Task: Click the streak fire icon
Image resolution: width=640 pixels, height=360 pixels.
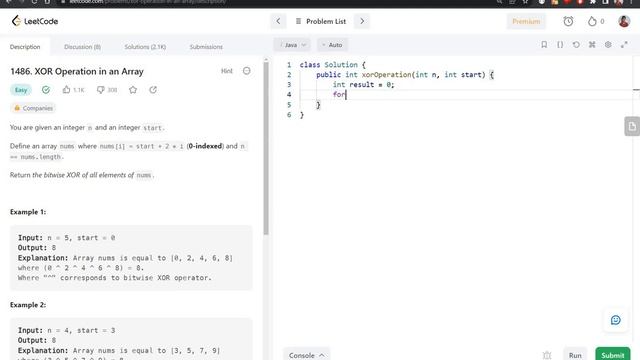Action: (592, 21)
